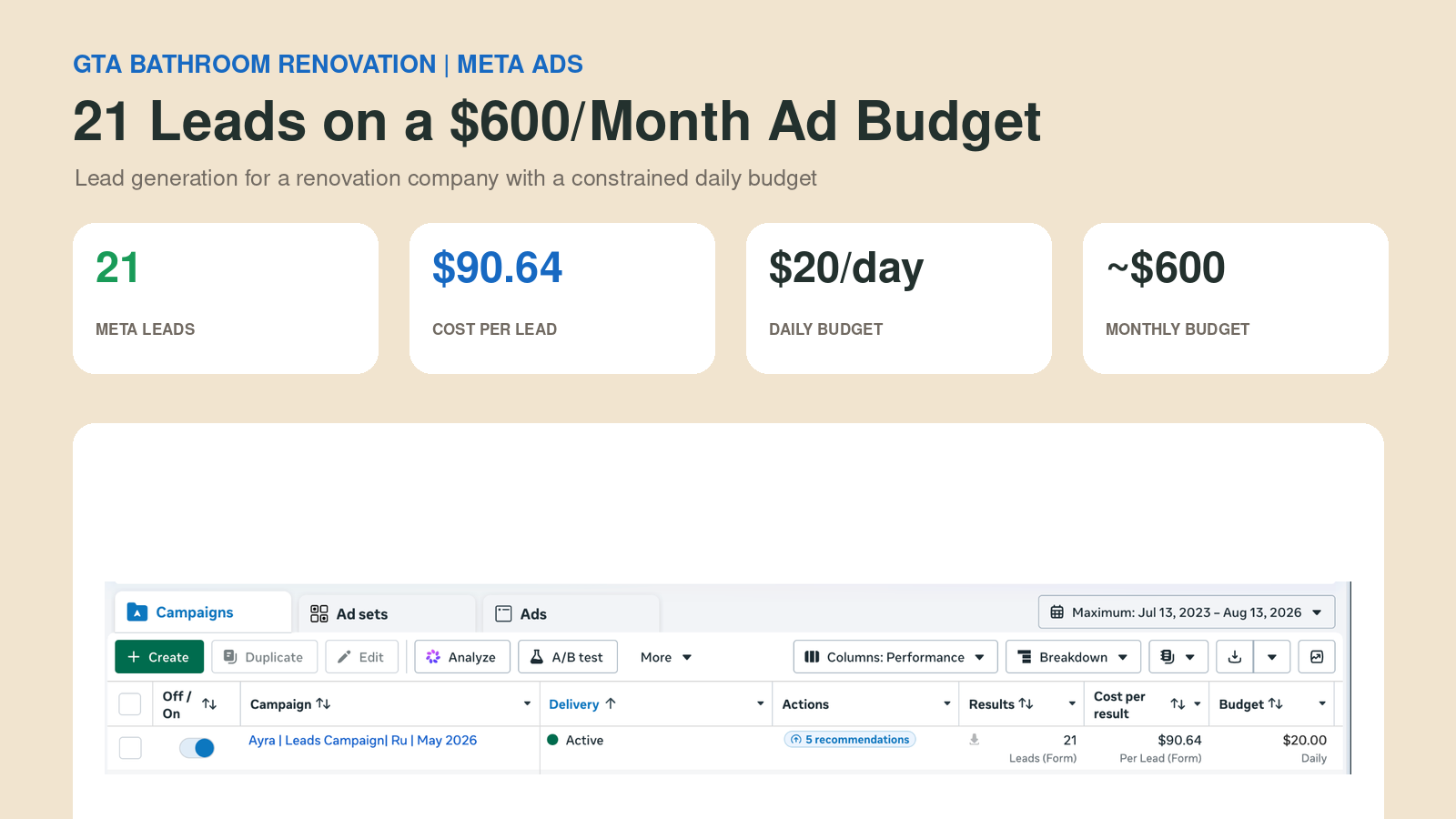Click the Actions column header

[805, 704]
